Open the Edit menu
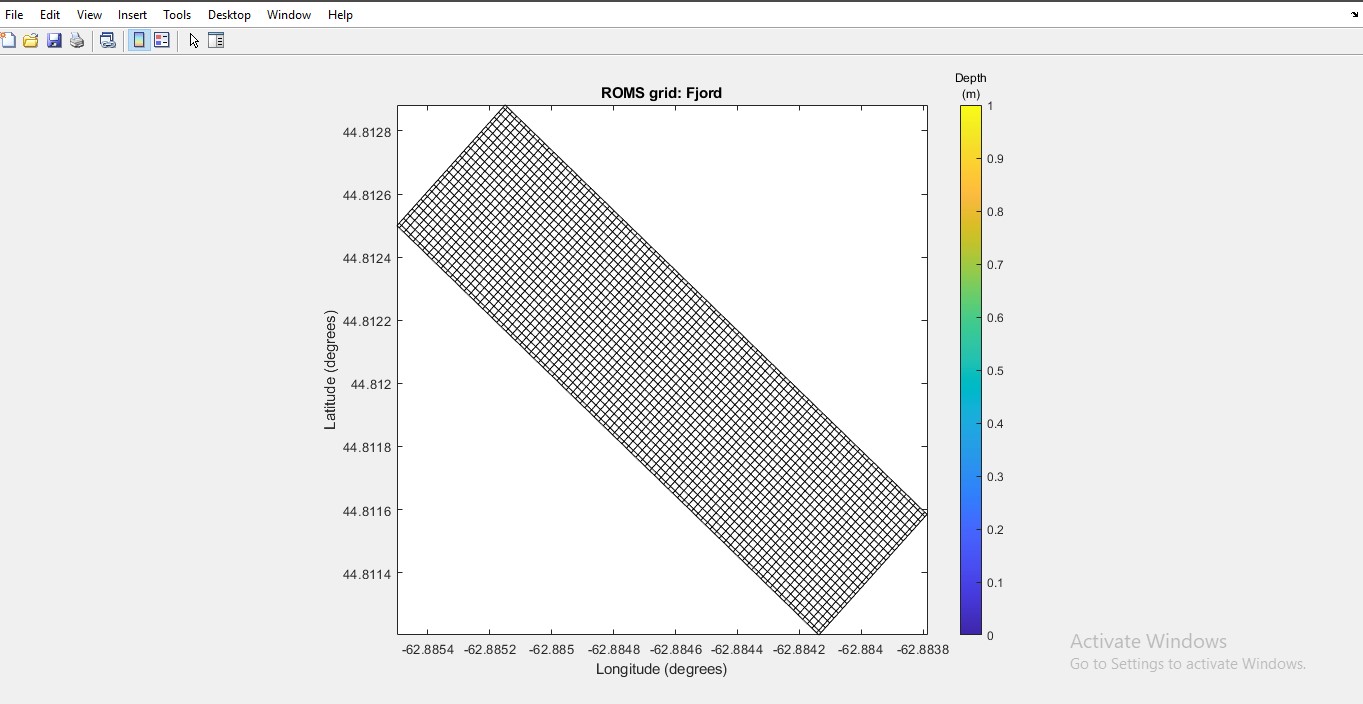1363x704 pixels. click(x=50, y=15)
